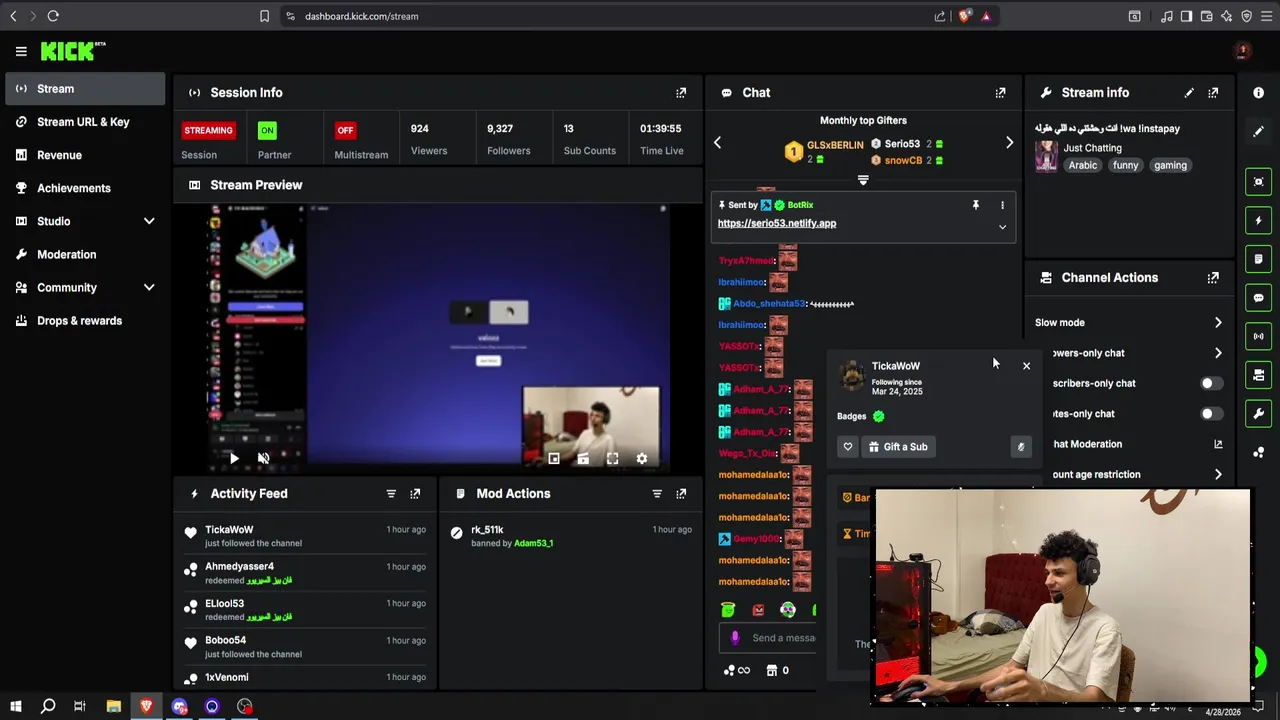Pop out the Channel Actions panel

[1213, 278]
